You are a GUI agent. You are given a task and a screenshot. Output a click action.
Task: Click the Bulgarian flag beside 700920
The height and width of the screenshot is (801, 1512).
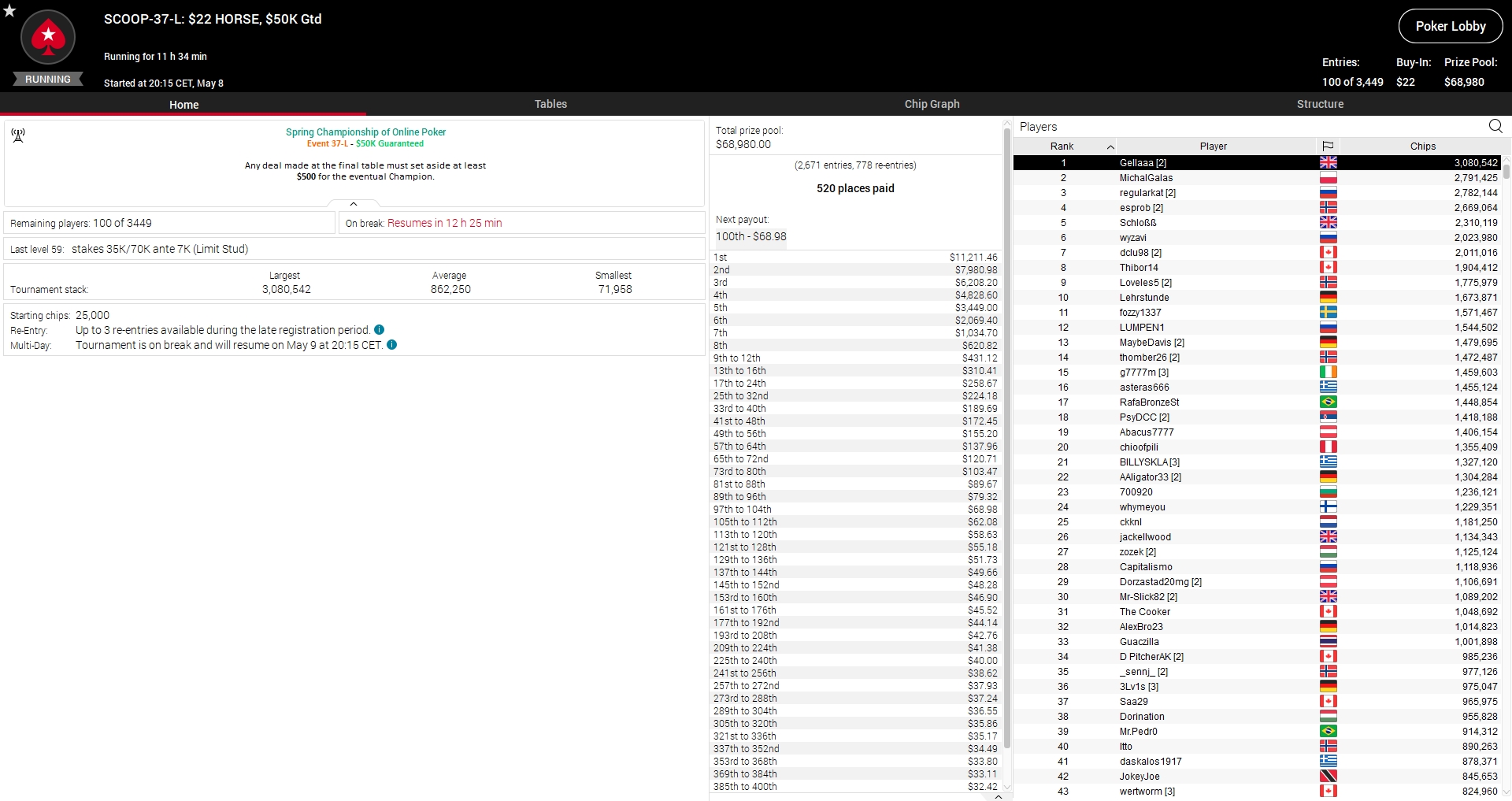click(x=1328, y=492)
